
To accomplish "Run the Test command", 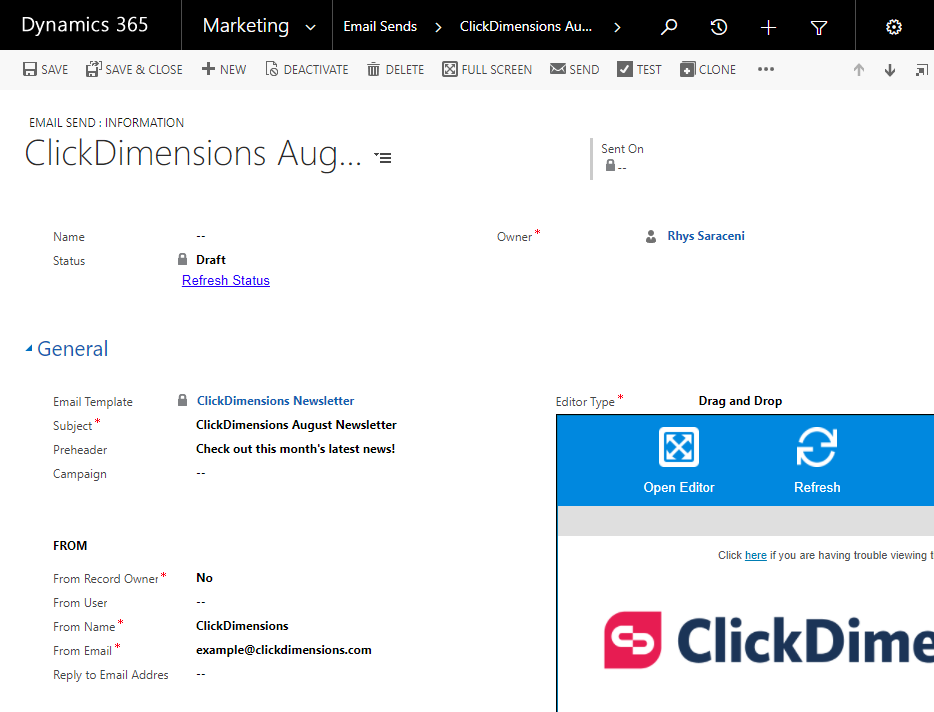I will [640, 70].
